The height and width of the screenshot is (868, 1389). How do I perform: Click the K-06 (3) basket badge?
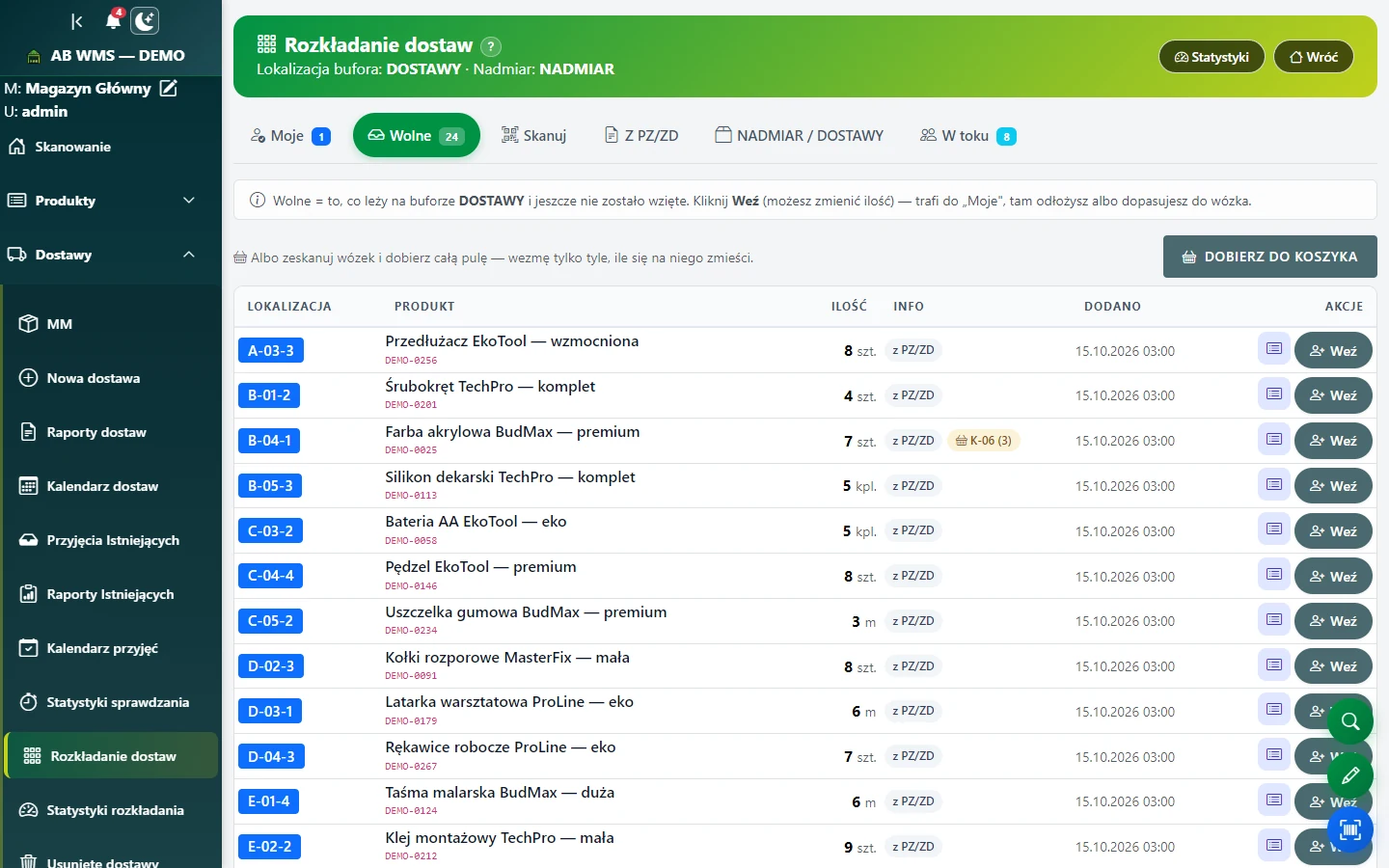pyautogui.click(x=984, y=441)
